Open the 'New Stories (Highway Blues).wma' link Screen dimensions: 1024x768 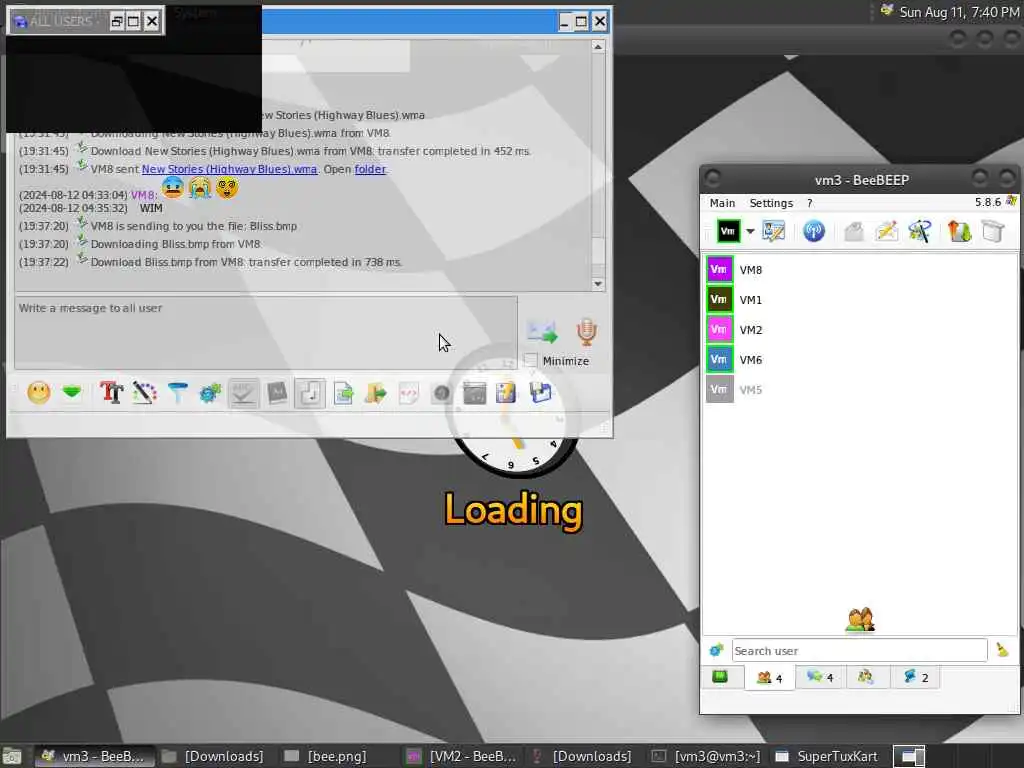(229, 169)
